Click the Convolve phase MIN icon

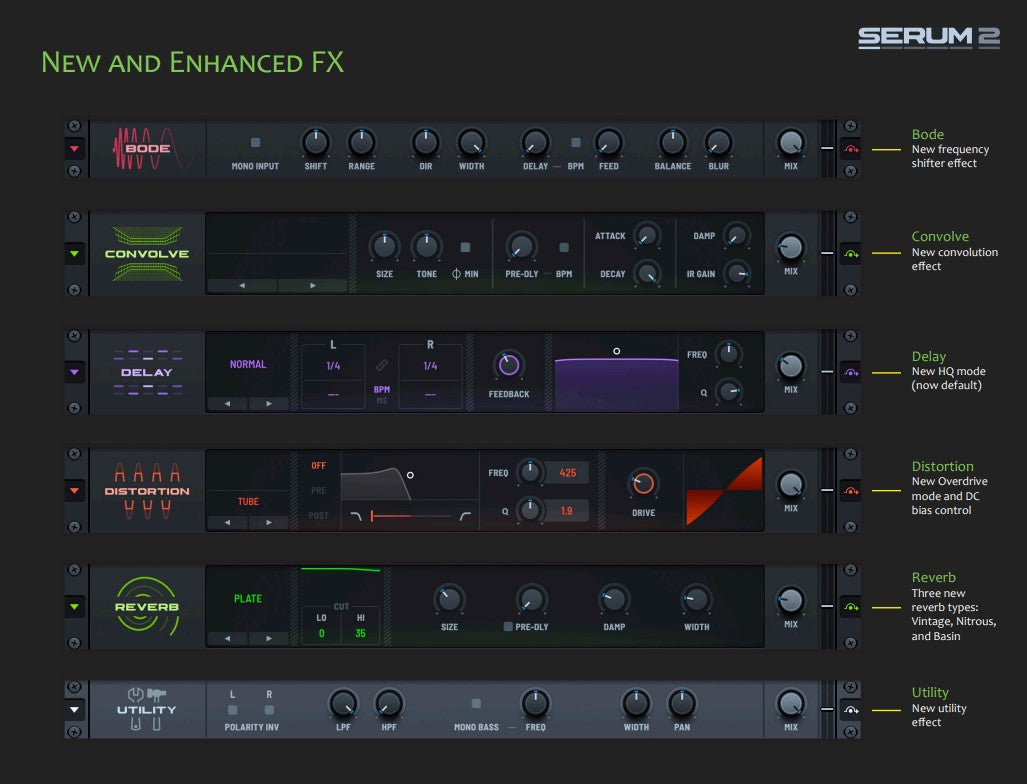(x=457, y=274)
